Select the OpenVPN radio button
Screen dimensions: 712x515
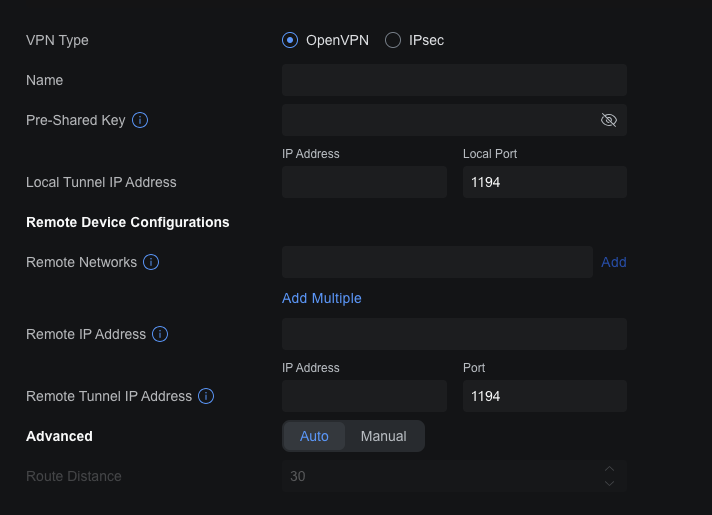pyautogui.click(x=291, y=40)
